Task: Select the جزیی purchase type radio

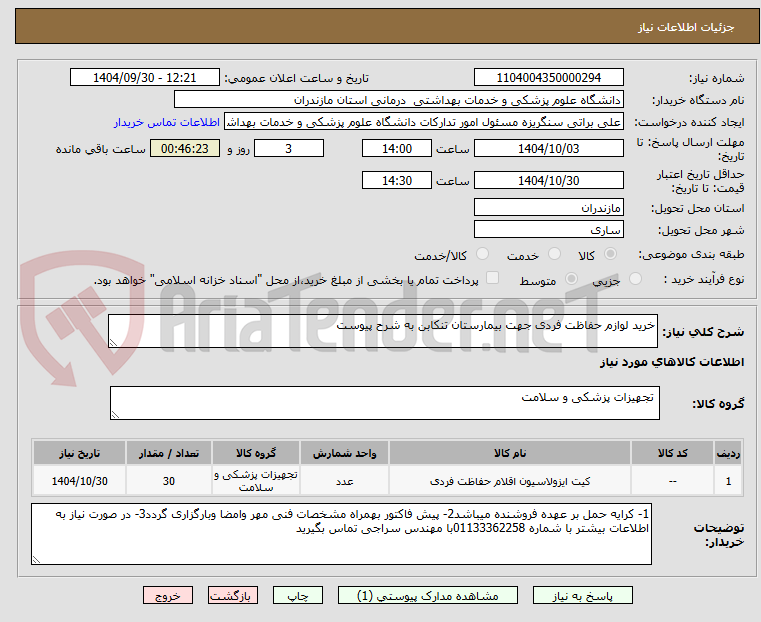Action: 635,279
